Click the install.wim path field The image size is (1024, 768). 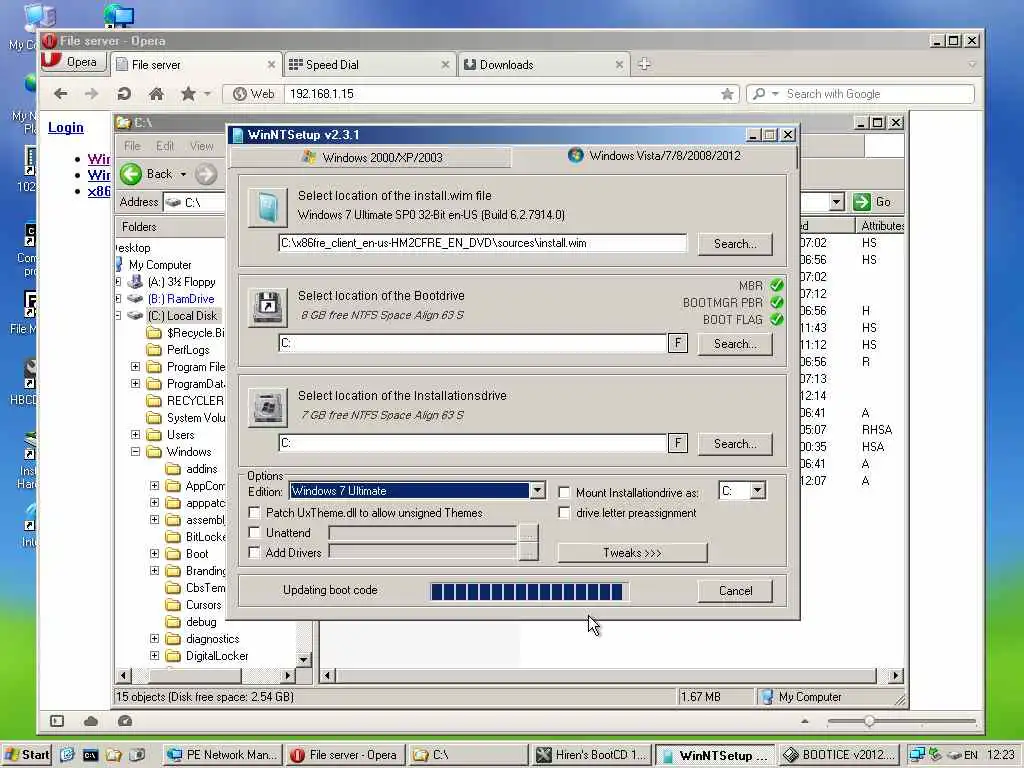click(482, 243)
